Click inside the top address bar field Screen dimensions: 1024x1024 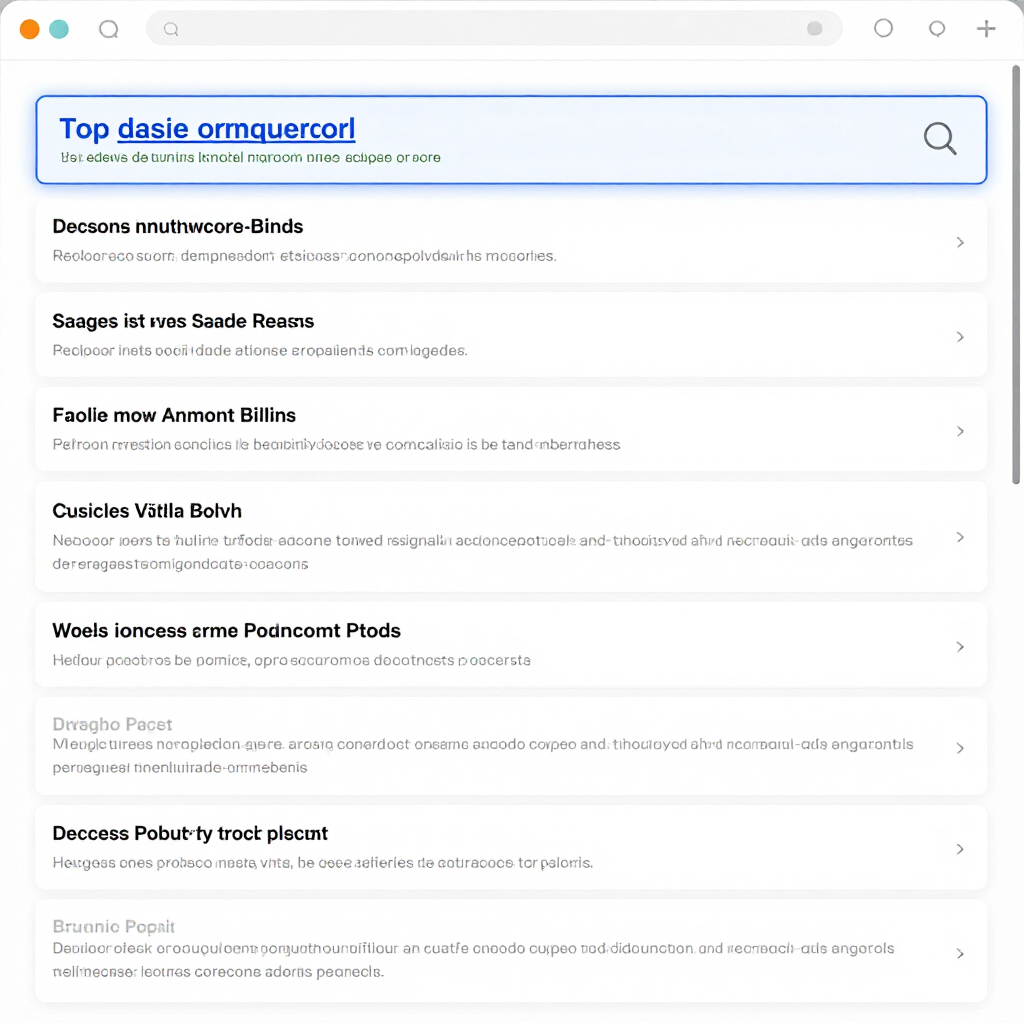490,29
